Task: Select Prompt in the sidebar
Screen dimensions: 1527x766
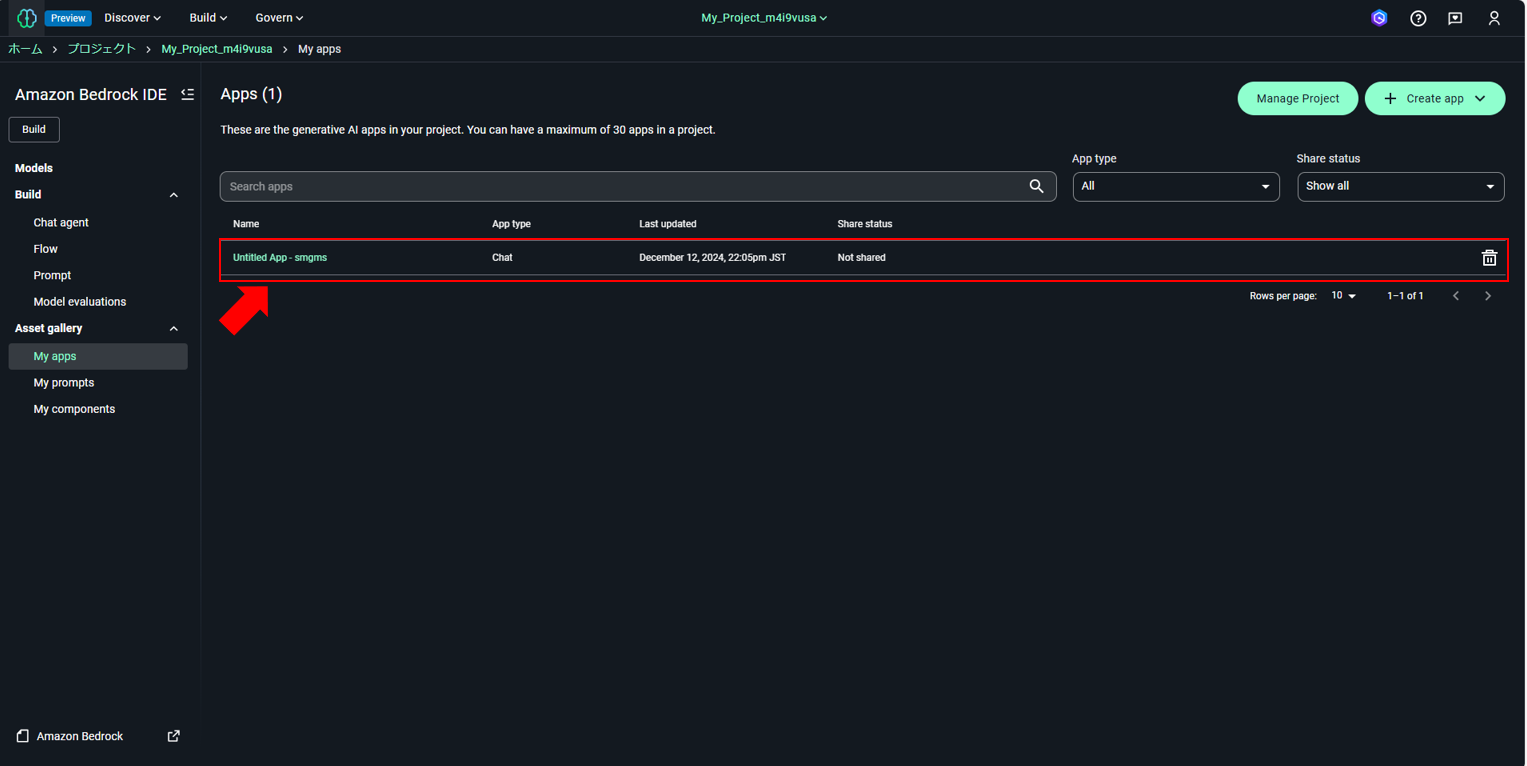Action: pos(52,275)
